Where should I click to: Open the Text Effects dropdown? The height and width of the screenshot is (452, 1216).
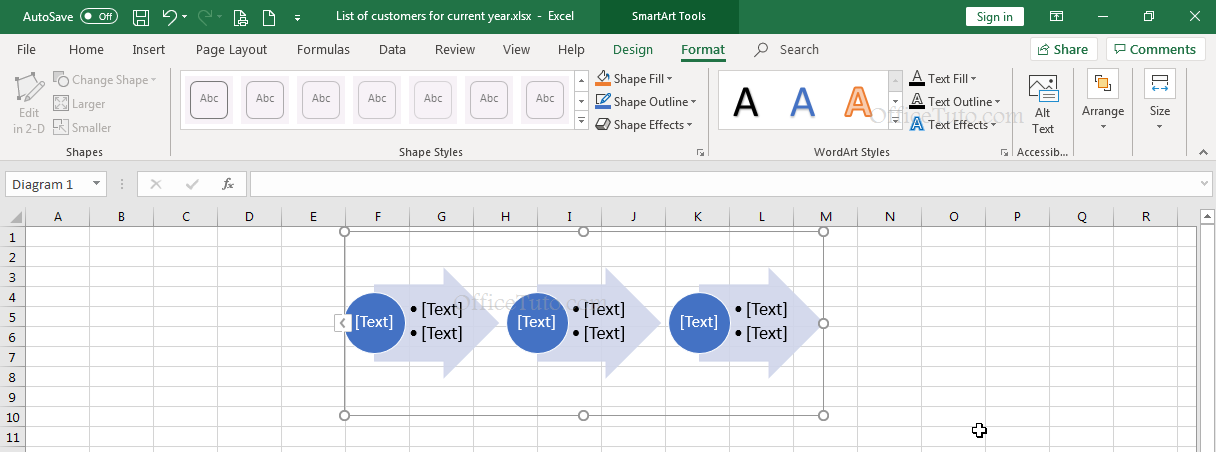pos(953,125)
